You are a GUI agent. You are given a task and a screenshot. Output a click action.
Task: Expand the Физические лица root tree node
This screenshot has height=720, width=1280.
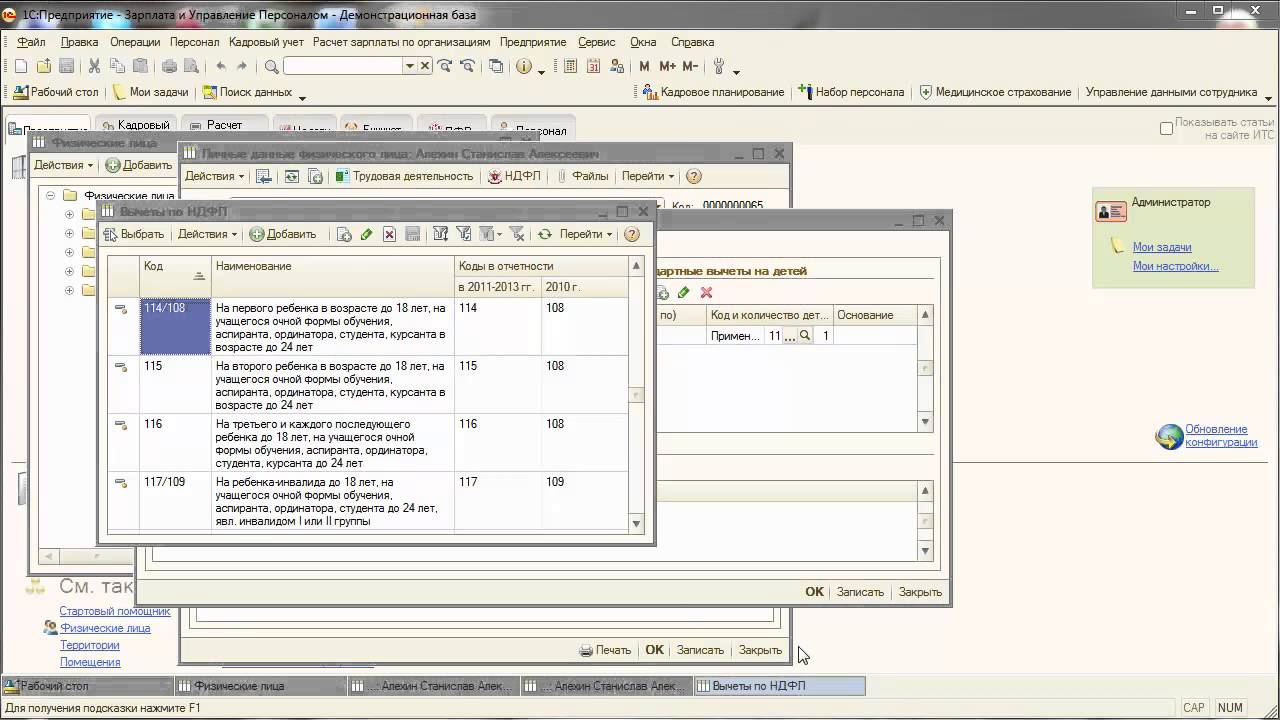click(x=50, y=196)
